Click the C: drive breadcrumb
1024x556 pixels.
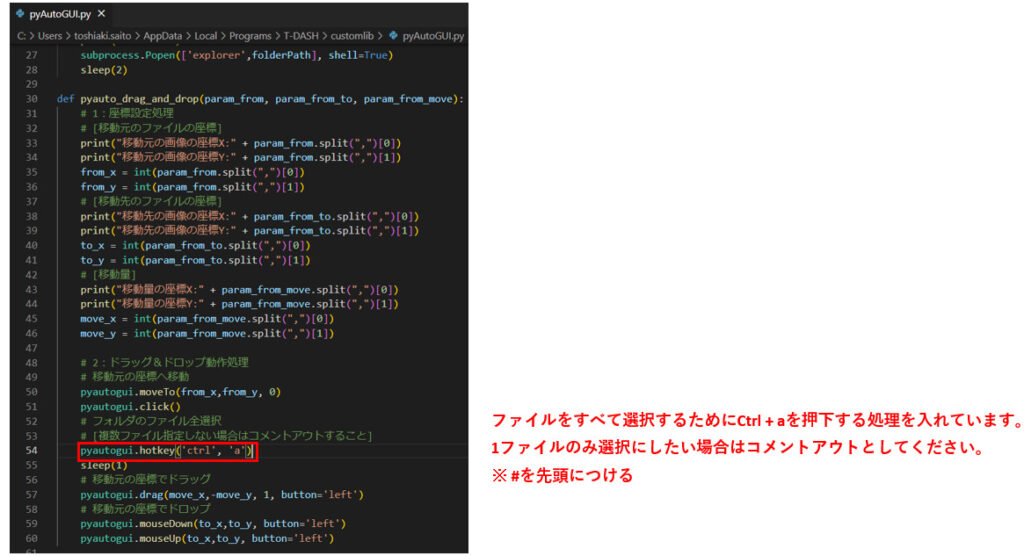click(x=20, y=37)
